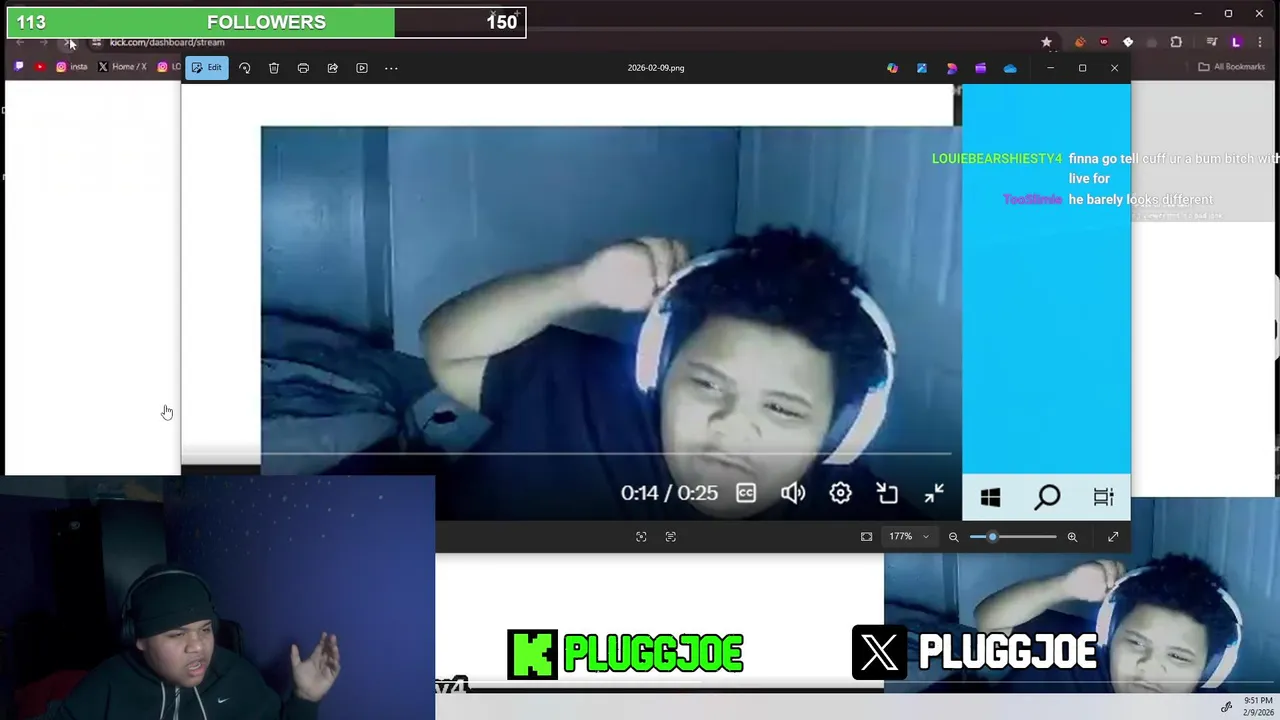
Task: Go forward in the Chrome browser
Action: click(x=44, y=42)
